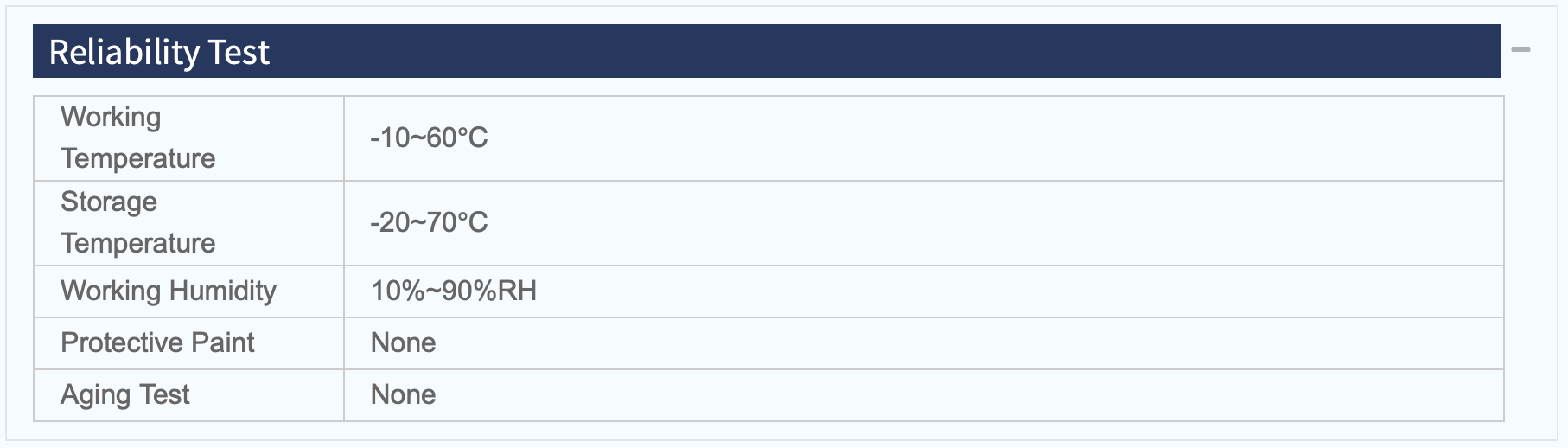Viewport: 1568px width, 448px height.
Task: Click empty area of Protective Paint row
Action: (968, 343)
